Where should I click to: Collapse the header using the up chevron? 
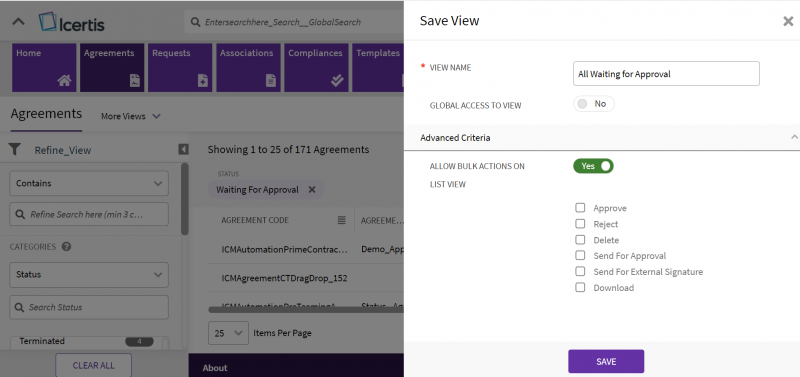tap(18, 22)
